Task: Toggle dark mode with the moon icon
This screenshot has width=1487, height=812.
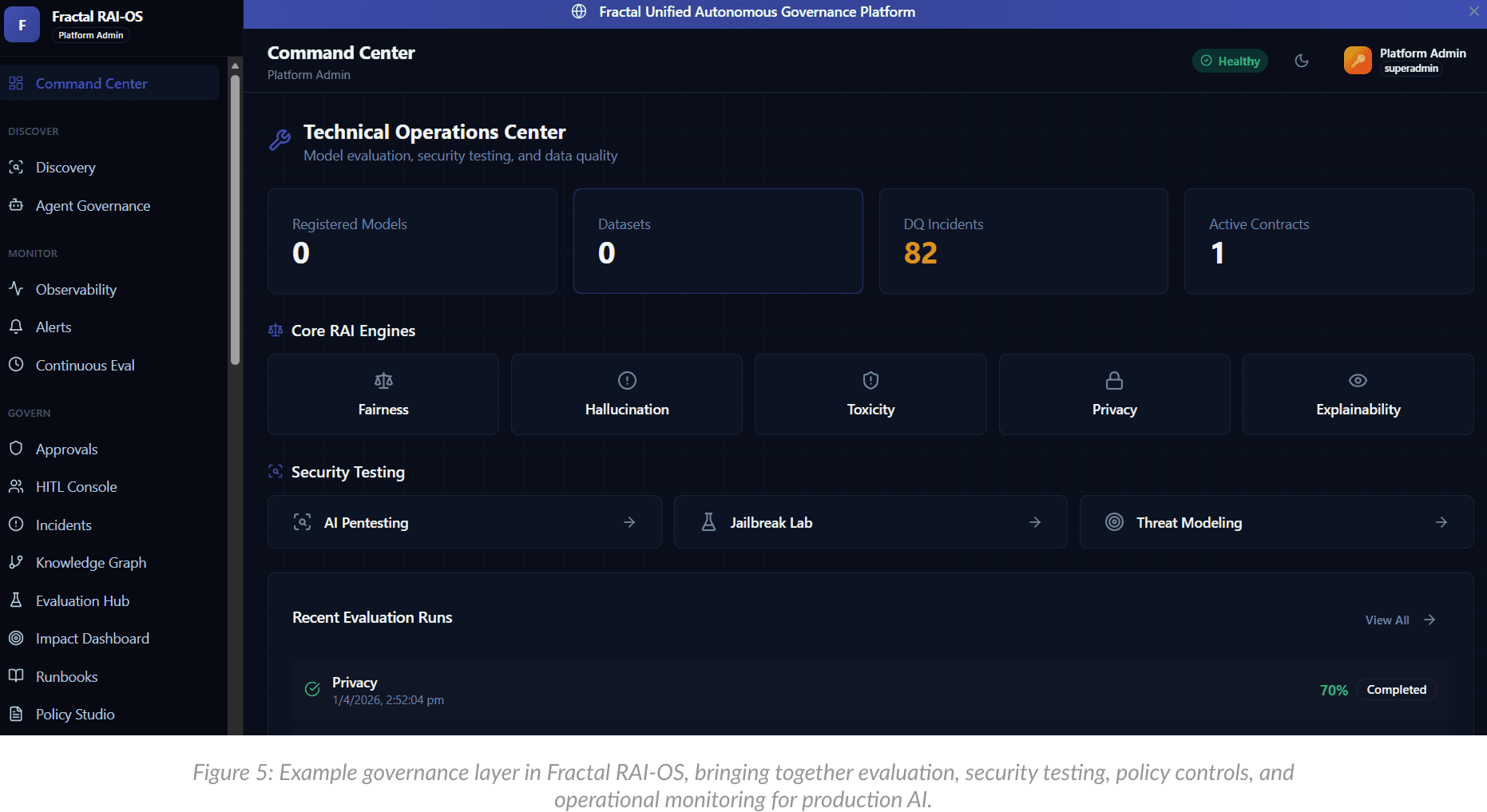Action: tap(1302, 61)
